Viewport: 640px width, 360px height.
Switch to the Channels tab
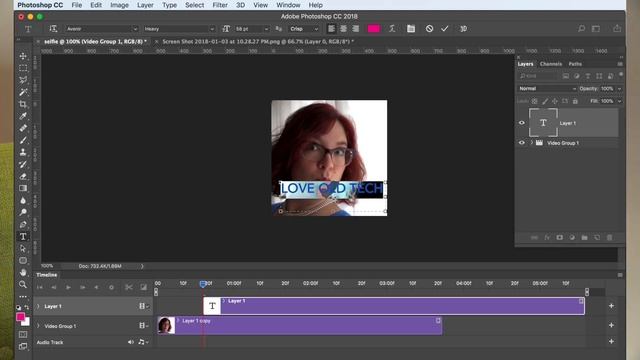[x=551, y=64]
